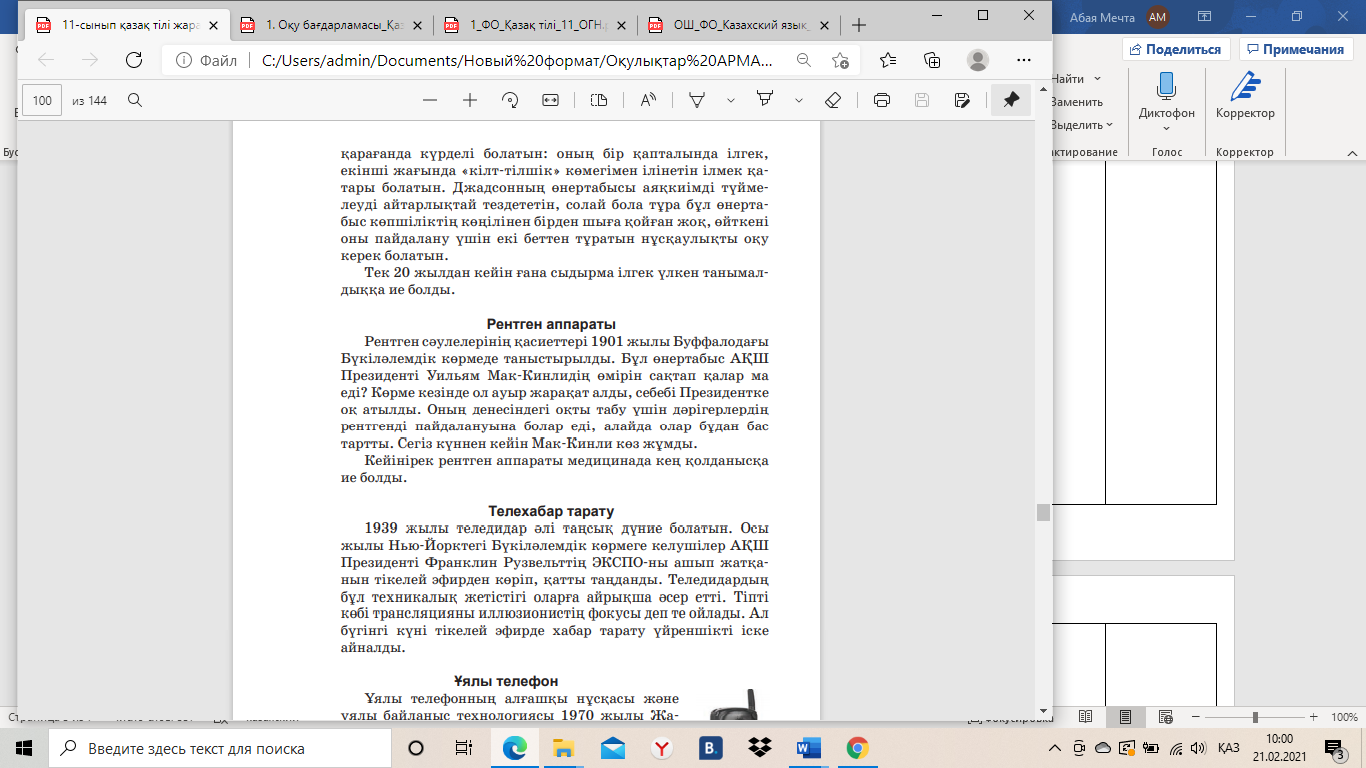This screenshot has height=768, width=1366.
Task: Open the Mail app from the taskbar
Action: point(612,748)
